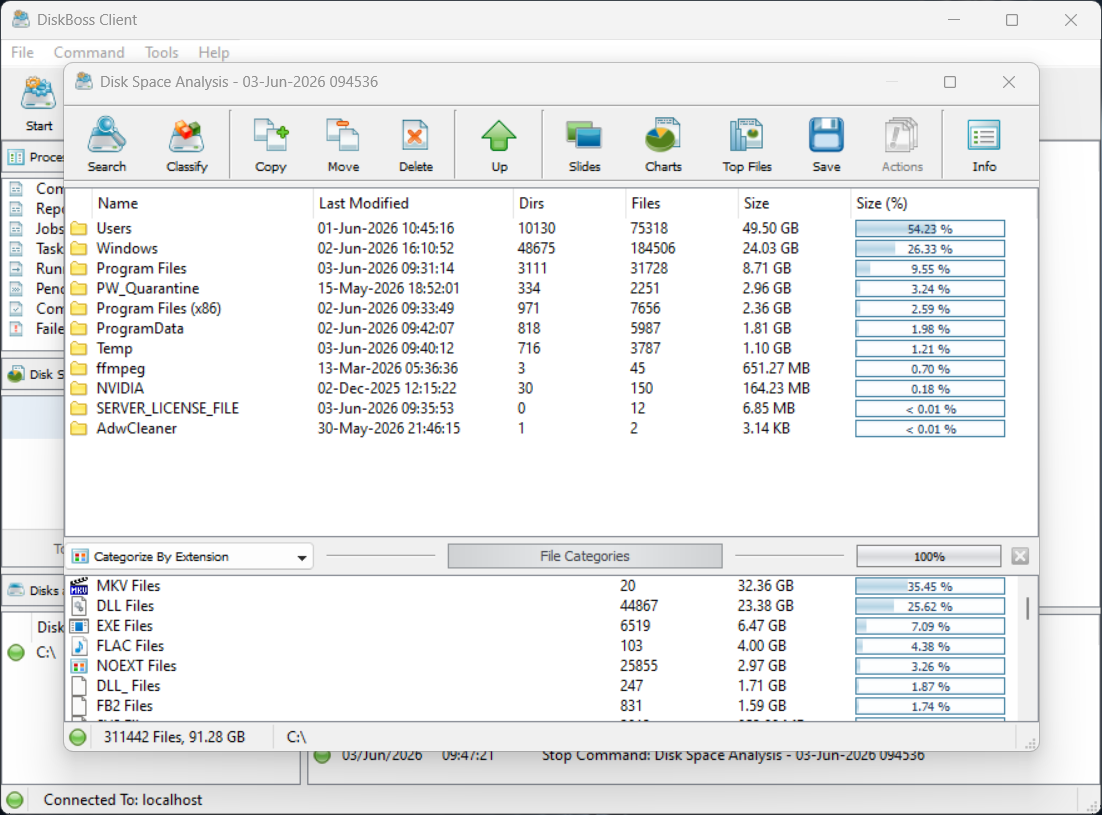The height and width of the screenshot is (815, 1102).
Task: Choose the Move files icon
Action: pyautogui.click(x=343, y=144)
